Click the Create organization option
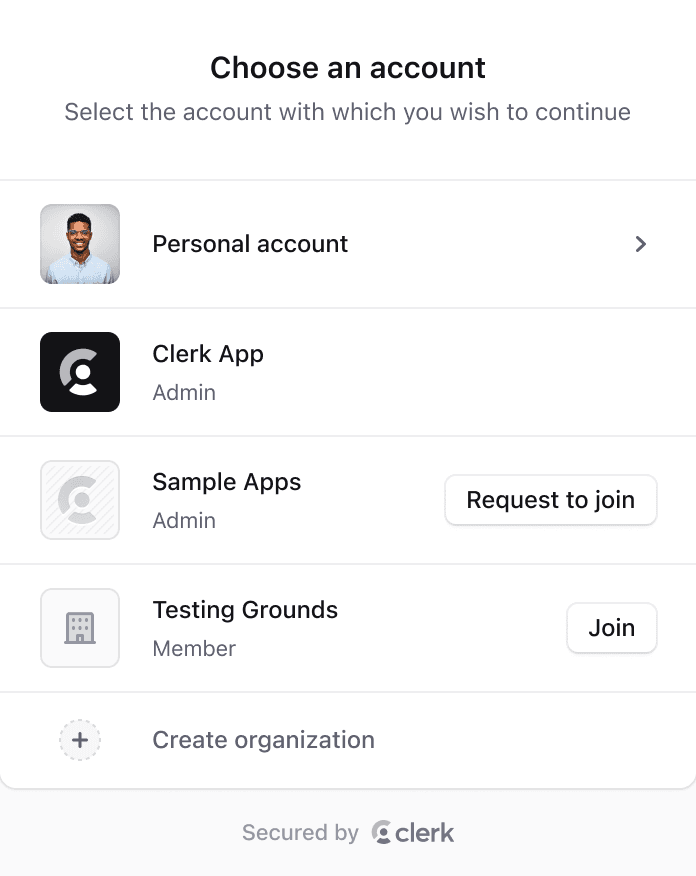The image size is (696, 876). click(263, 740)
